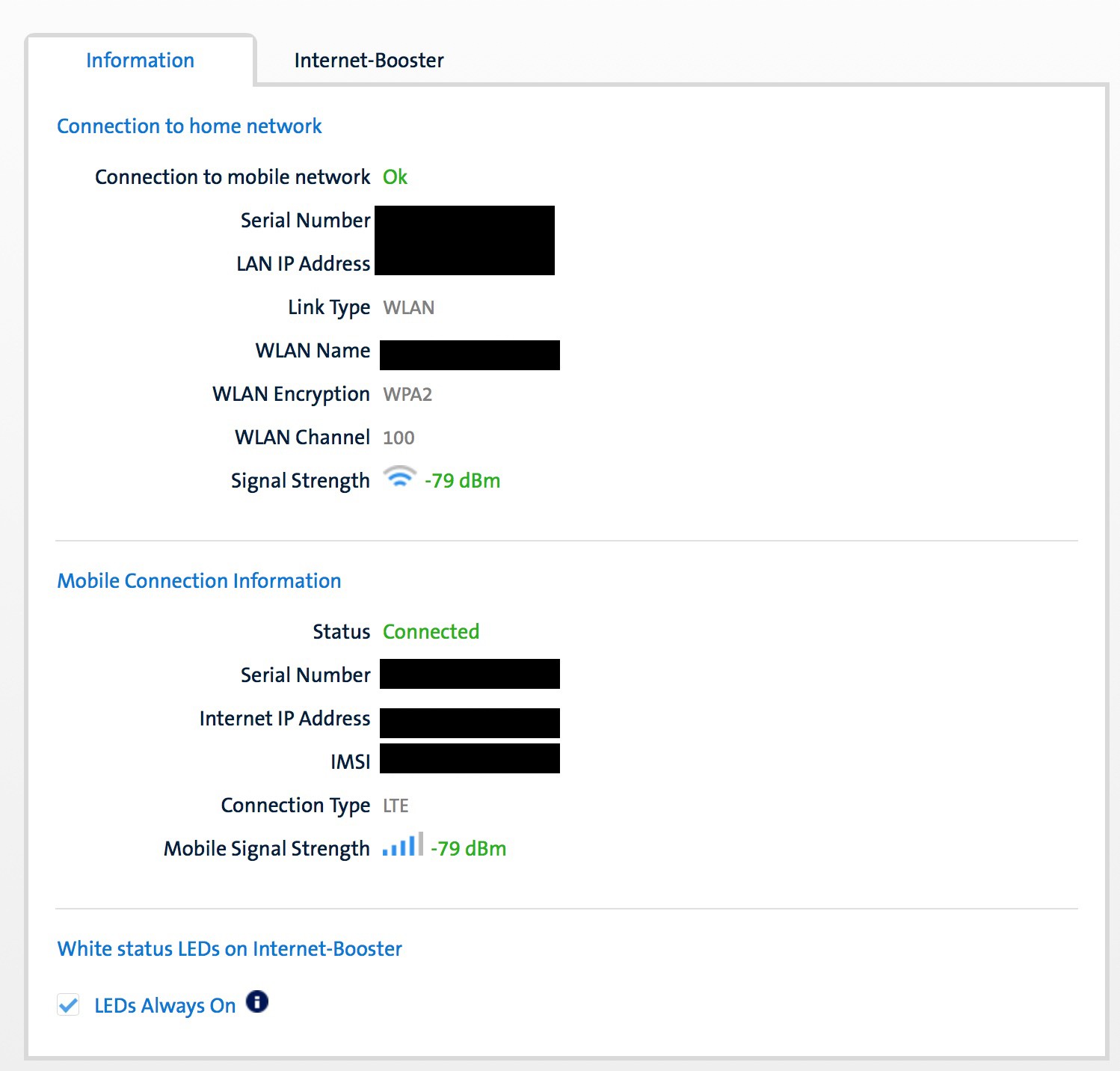Click the Mobile Connection Information heading
The width and height of the screenshot is (1120, 1071).
pyautogui.click(x=199, y=581)
